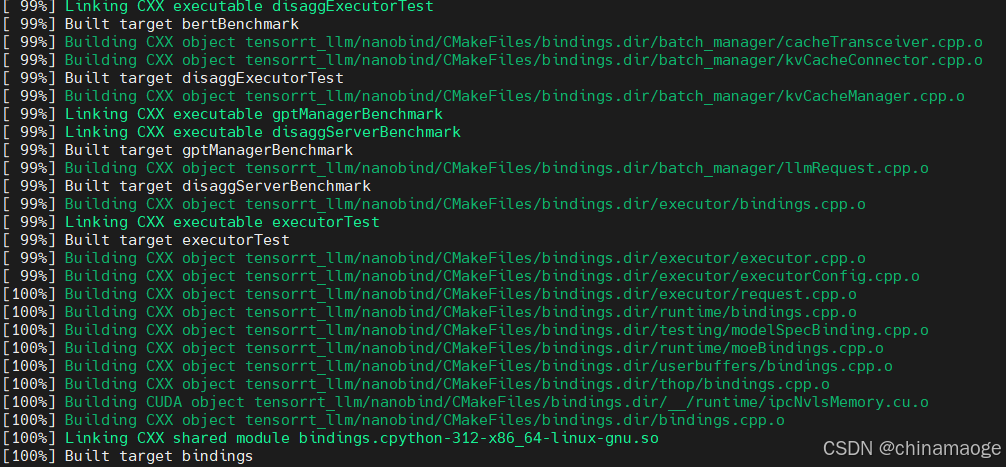Select the line ending in runtime/bindings.cpp.o
Screen dimensions: 1006x467
(430, 312)
